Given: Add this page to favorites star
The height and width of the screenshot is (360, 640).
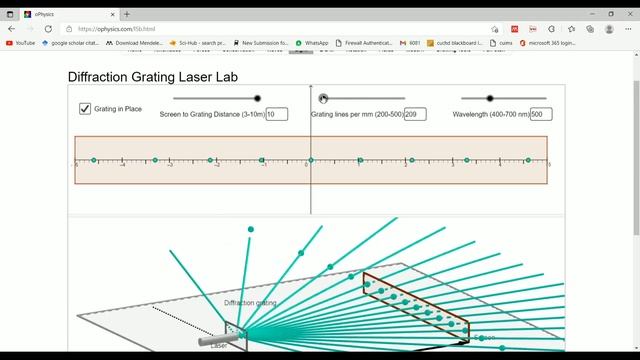Looking at the screenshot, I should coord(495,29).
